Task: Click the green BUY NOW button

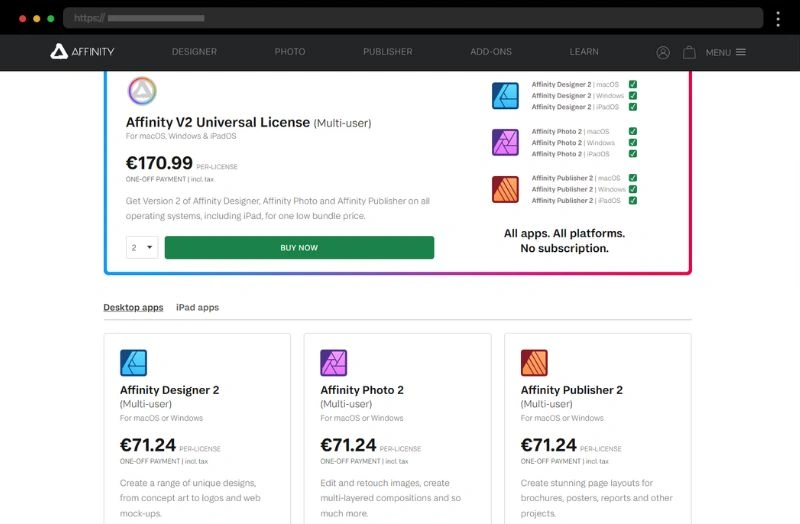Action: [x=299, y=247]
